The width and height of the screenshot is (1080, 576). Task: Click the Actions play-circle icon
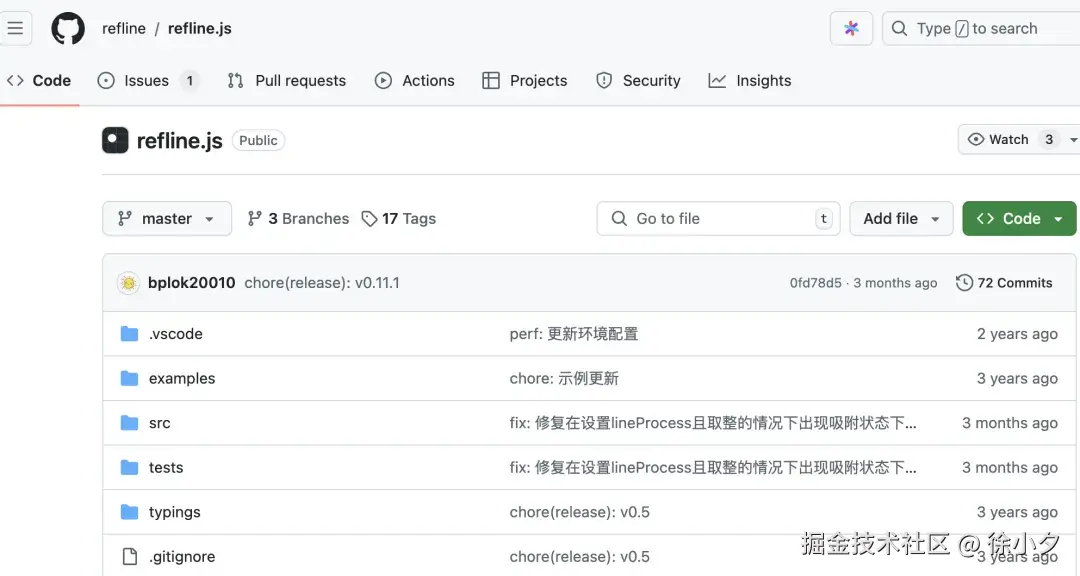pyautogui.click(x=383, y=80)
